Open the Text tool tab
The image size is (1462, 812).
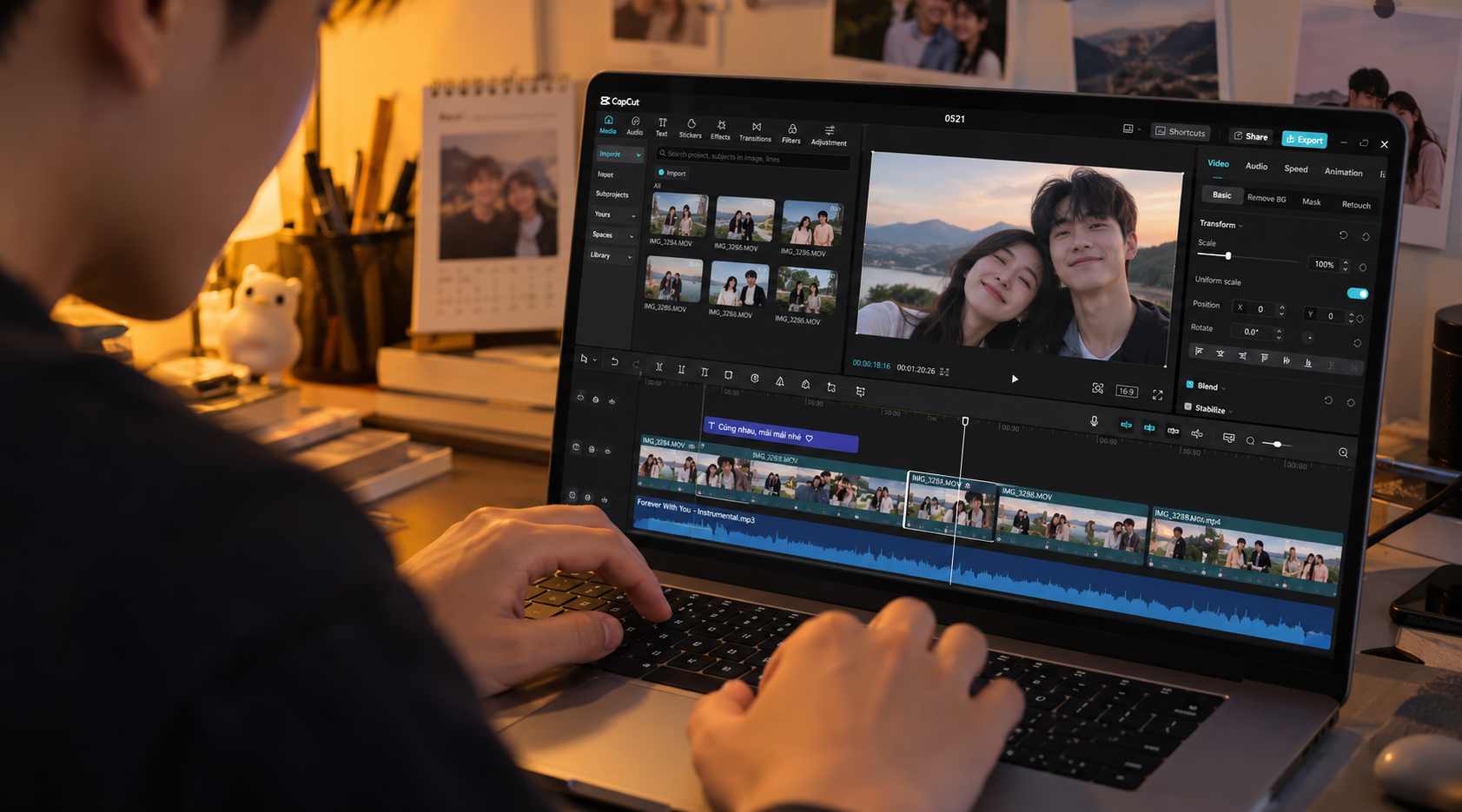[662, 128]
